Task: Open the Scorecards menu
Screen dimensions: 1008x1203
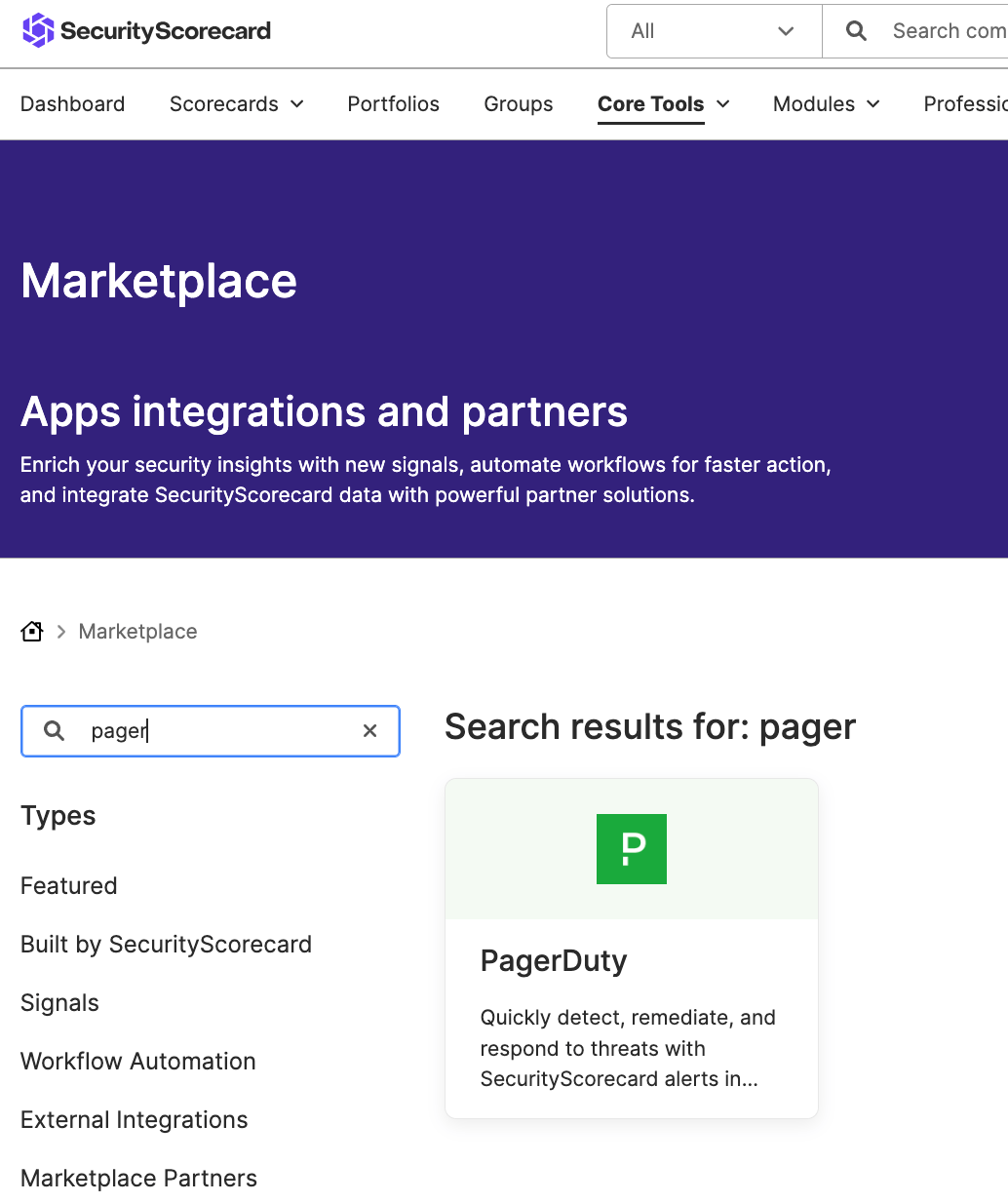Action: tap(236, 103)
